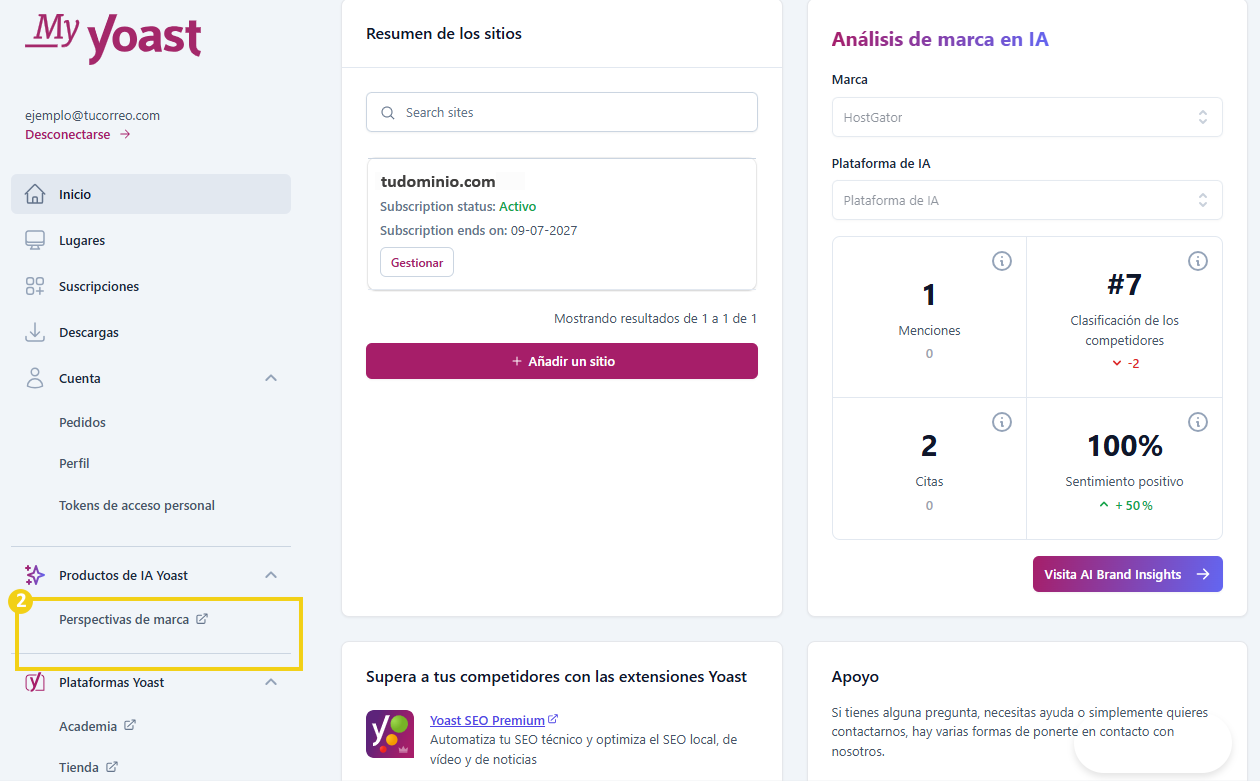1260x781 pixels.
Task: Click the '+ 50 %' sentiment change value
Action: point(1134,505)
